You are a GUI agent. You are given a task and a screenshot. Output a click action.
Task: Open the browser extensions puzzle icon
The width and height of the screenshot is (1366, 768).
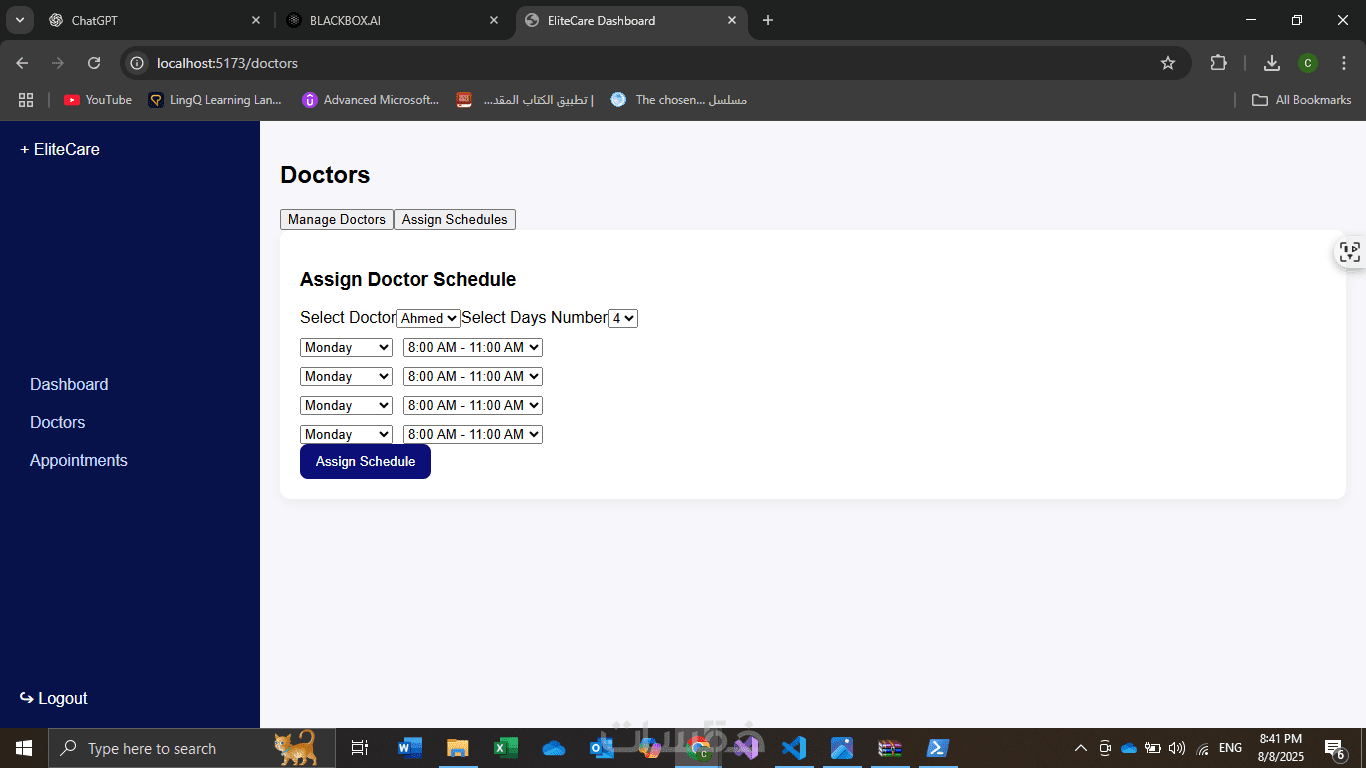(x=1218, y=63)
